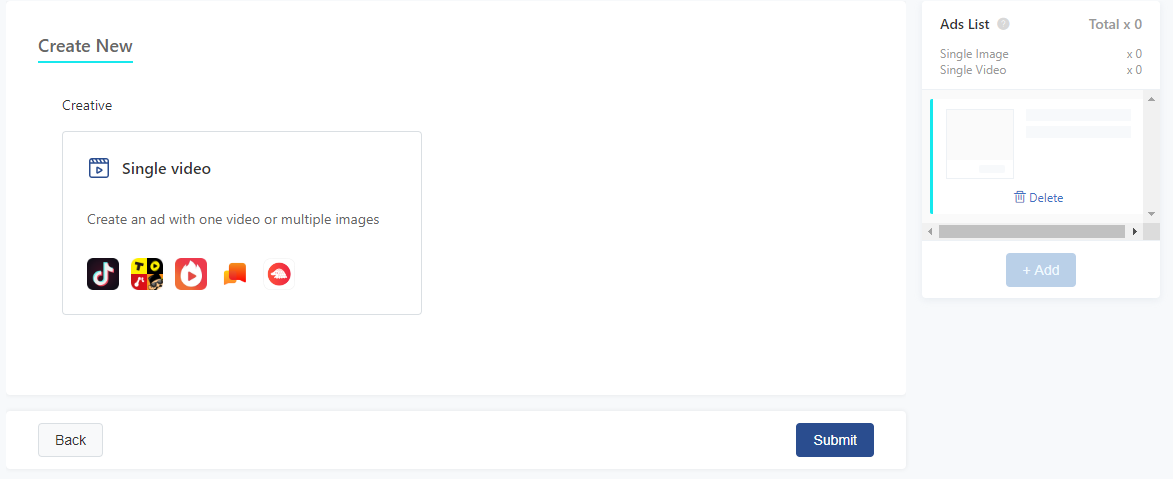This screenshot has width=1173, height=479.
Task: Click the orange Helo chat bubble icon
Action: pyautogui.click(x=235, y=274)
